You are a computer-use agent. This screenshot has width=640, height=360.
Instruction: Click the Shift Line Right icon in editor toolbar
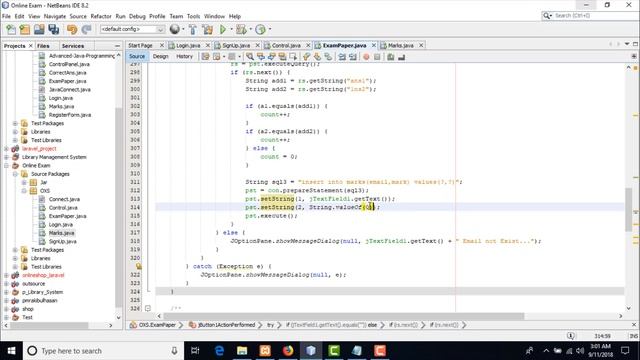tap(353, 57)
